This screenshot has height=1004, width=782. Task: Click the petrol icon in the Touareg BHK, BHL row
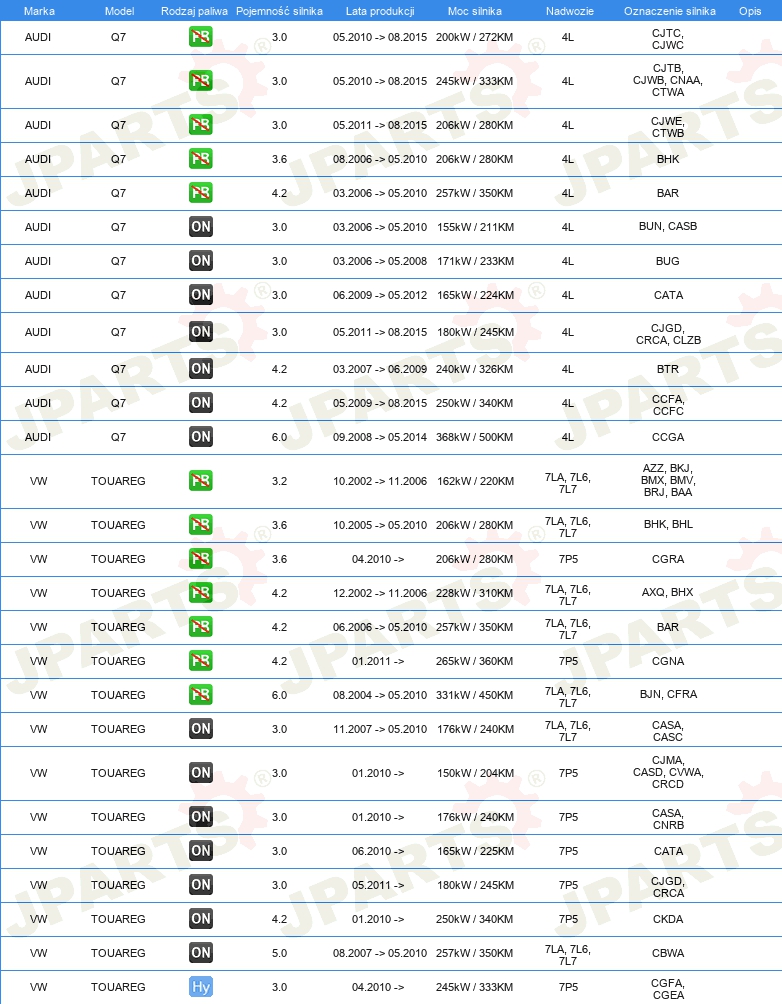200,525
